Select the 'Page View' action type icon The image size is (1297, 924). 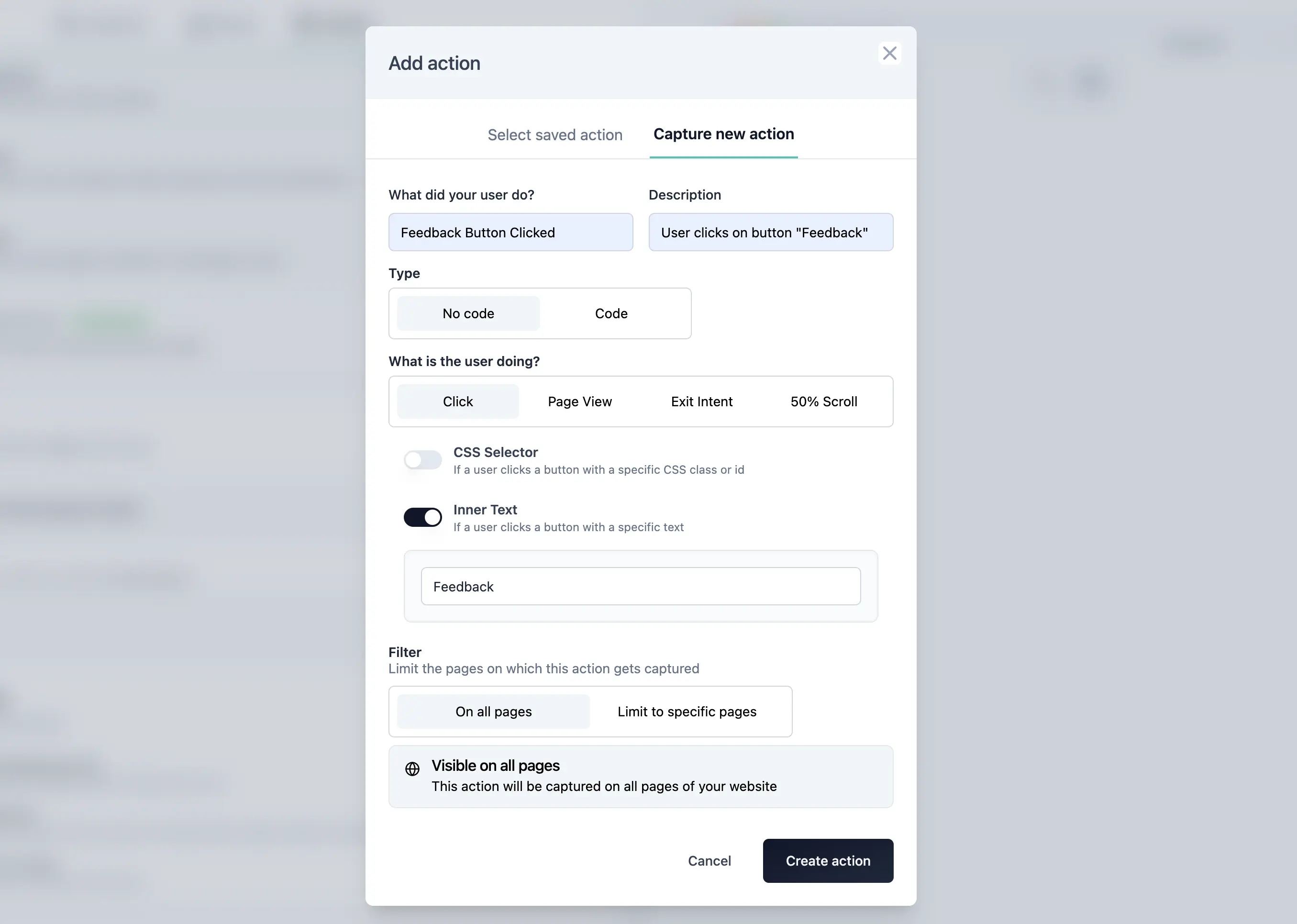[x=580, y=401]
